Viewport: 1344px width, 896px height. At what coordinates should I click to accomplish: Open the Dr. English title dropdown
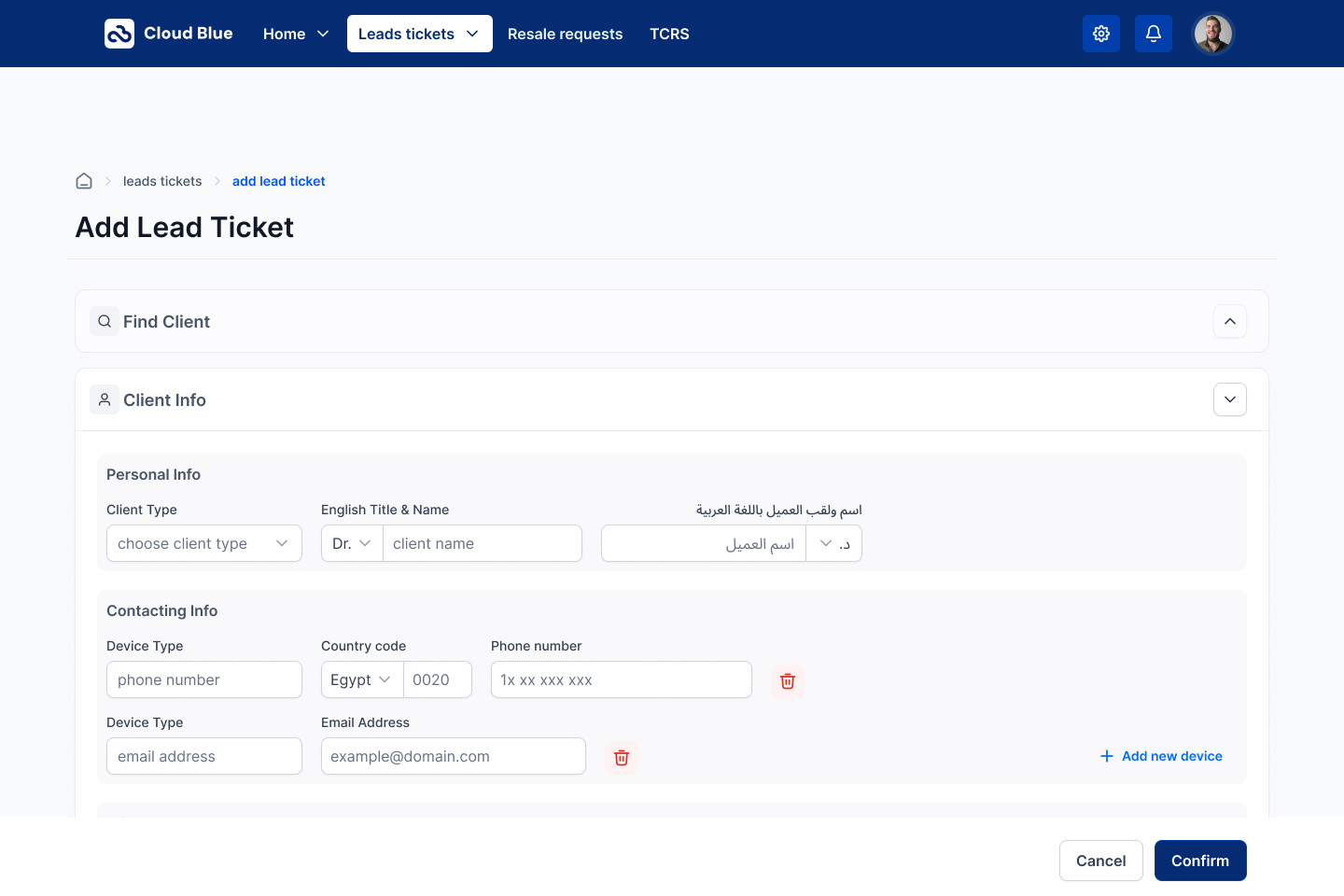point(352,543)
